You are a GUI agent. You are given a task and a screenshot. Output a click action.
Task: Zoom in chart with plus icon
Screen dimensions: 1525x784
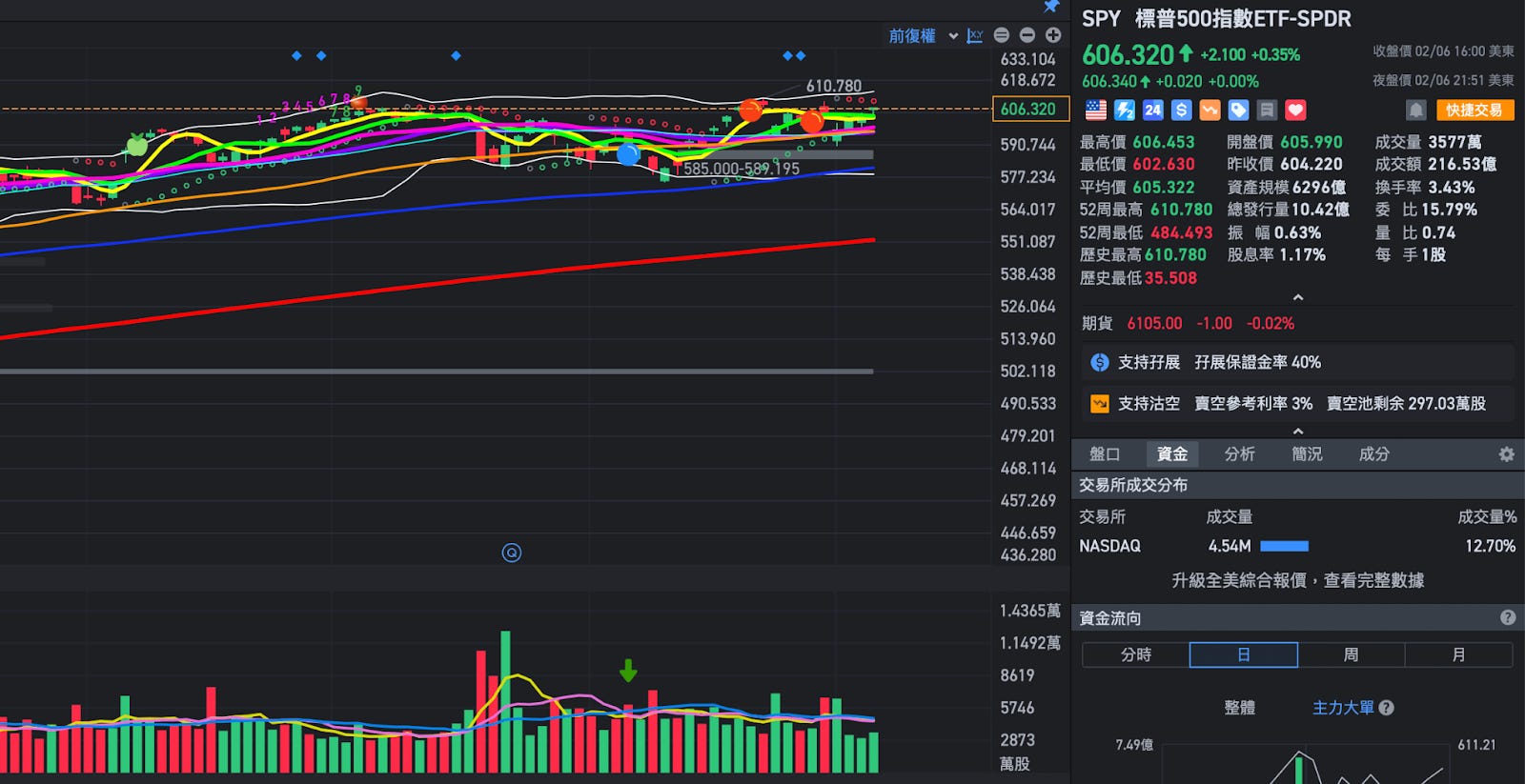(x=1053, y=35)
